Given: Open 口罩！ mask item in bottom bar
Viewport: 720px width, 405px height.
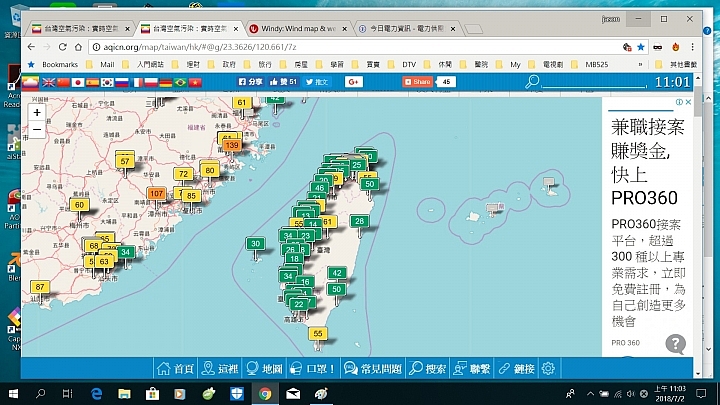Looking at the screenshot, I should pos(314,368).
